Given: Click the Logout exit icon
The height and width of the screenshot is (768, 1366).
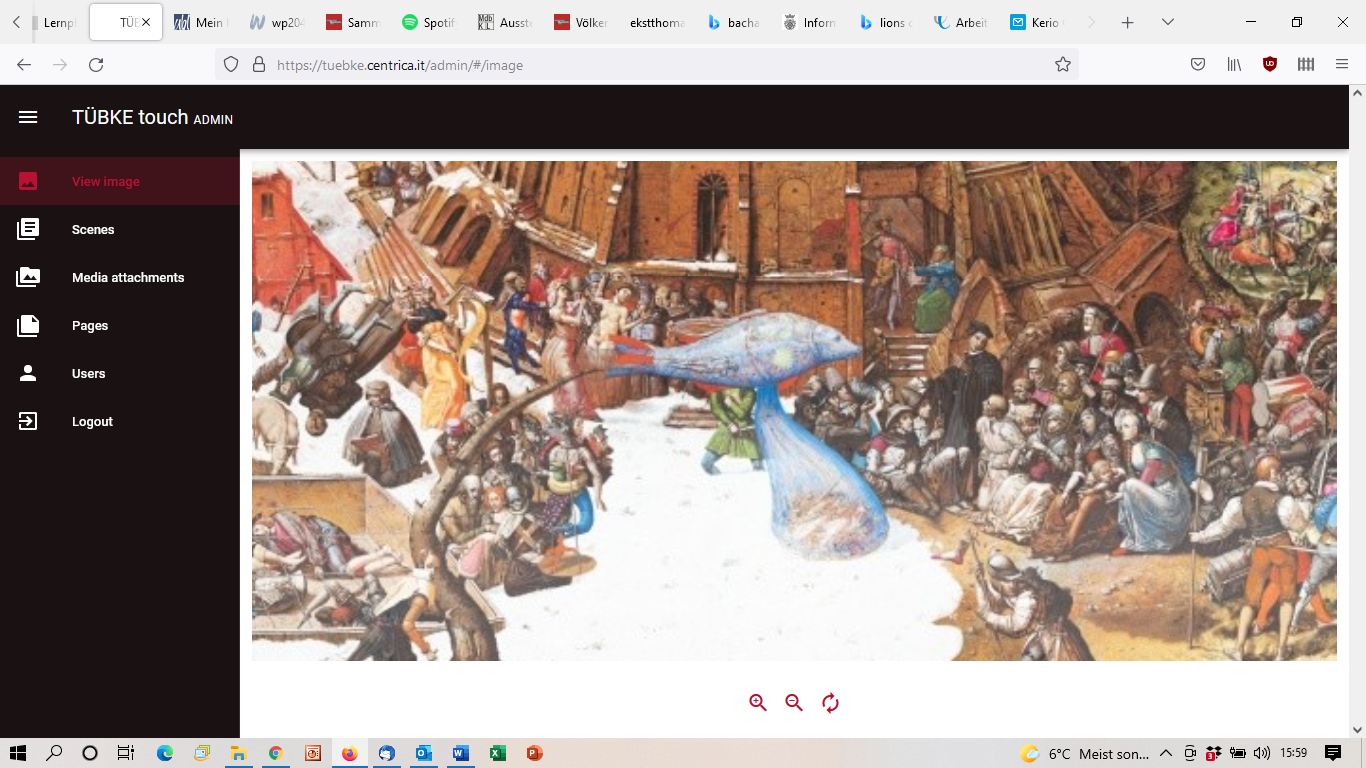Looking at the screenshot, I should coord(28,421).
